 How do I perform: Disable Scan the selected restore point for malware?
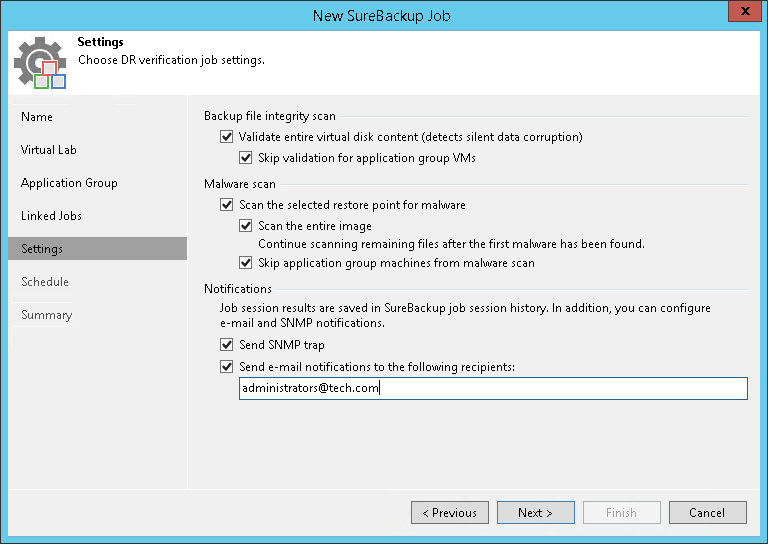[x=226, y=205]
